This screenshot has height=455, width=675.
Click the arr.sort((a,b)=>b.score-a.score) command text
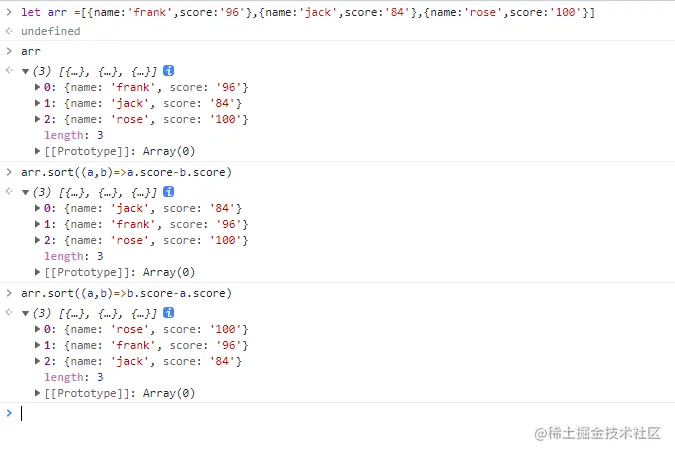point(126,293)
